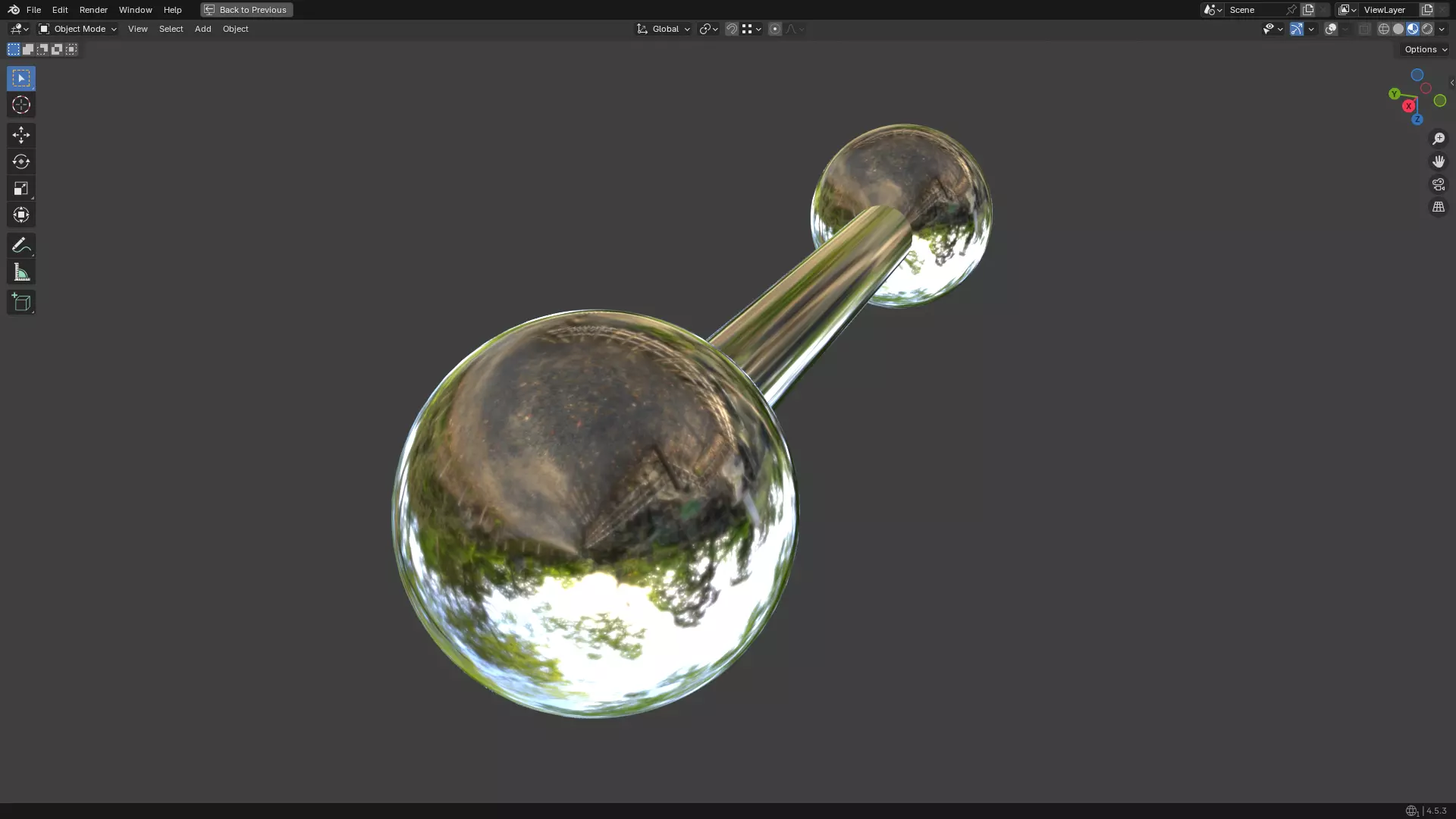
Task: Open the Window menu
Action: coord(135,10)
